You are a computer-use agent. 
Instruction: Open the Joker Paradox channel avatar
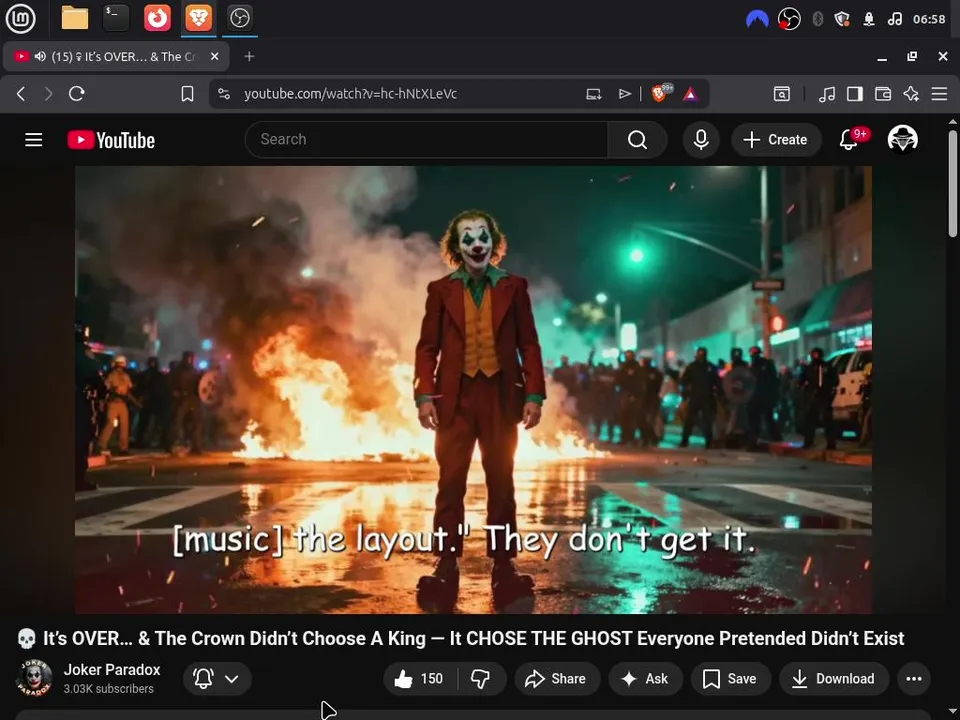coord(34,678)
